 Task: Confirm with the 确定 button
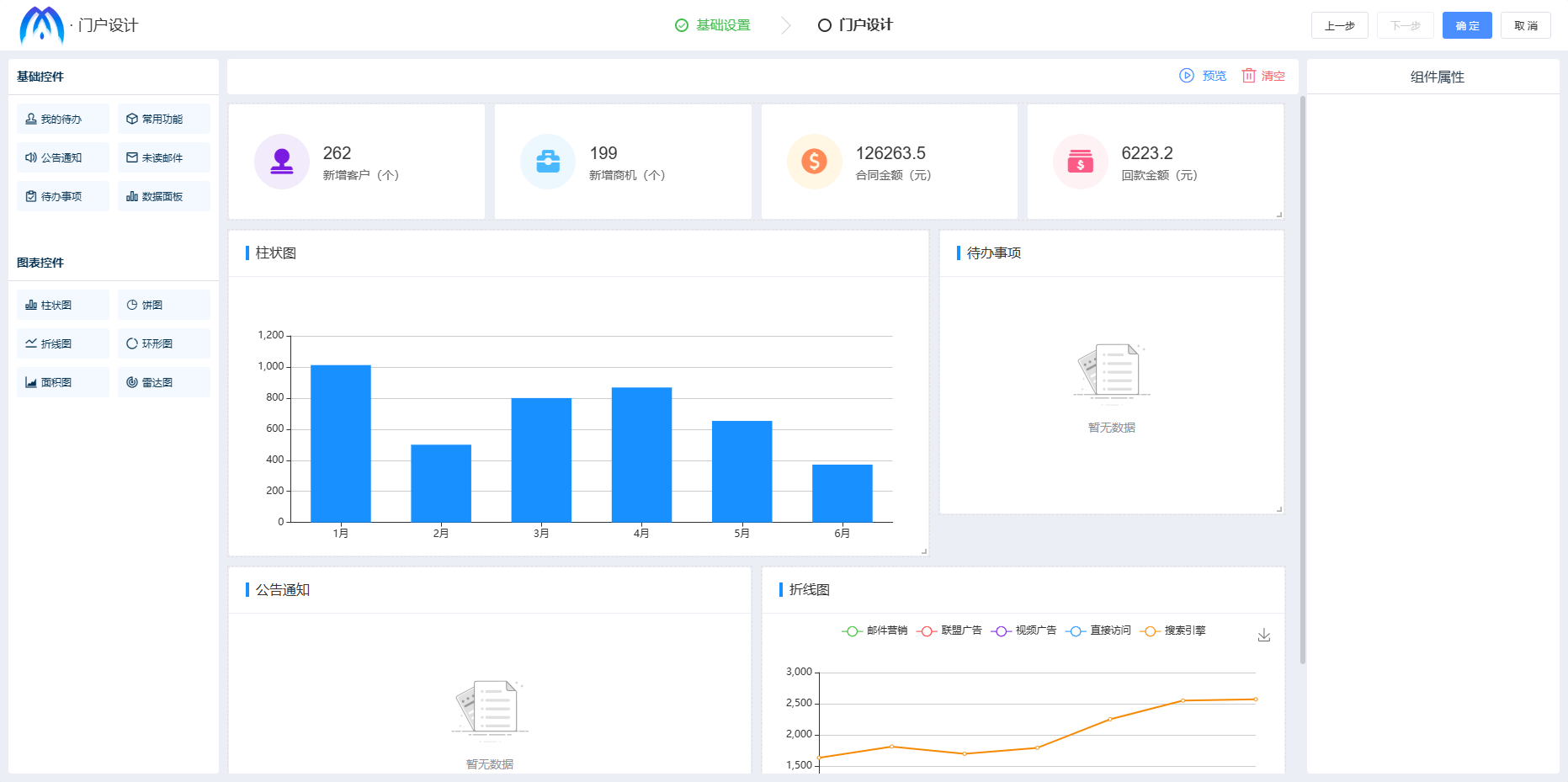pos(1467,25)
